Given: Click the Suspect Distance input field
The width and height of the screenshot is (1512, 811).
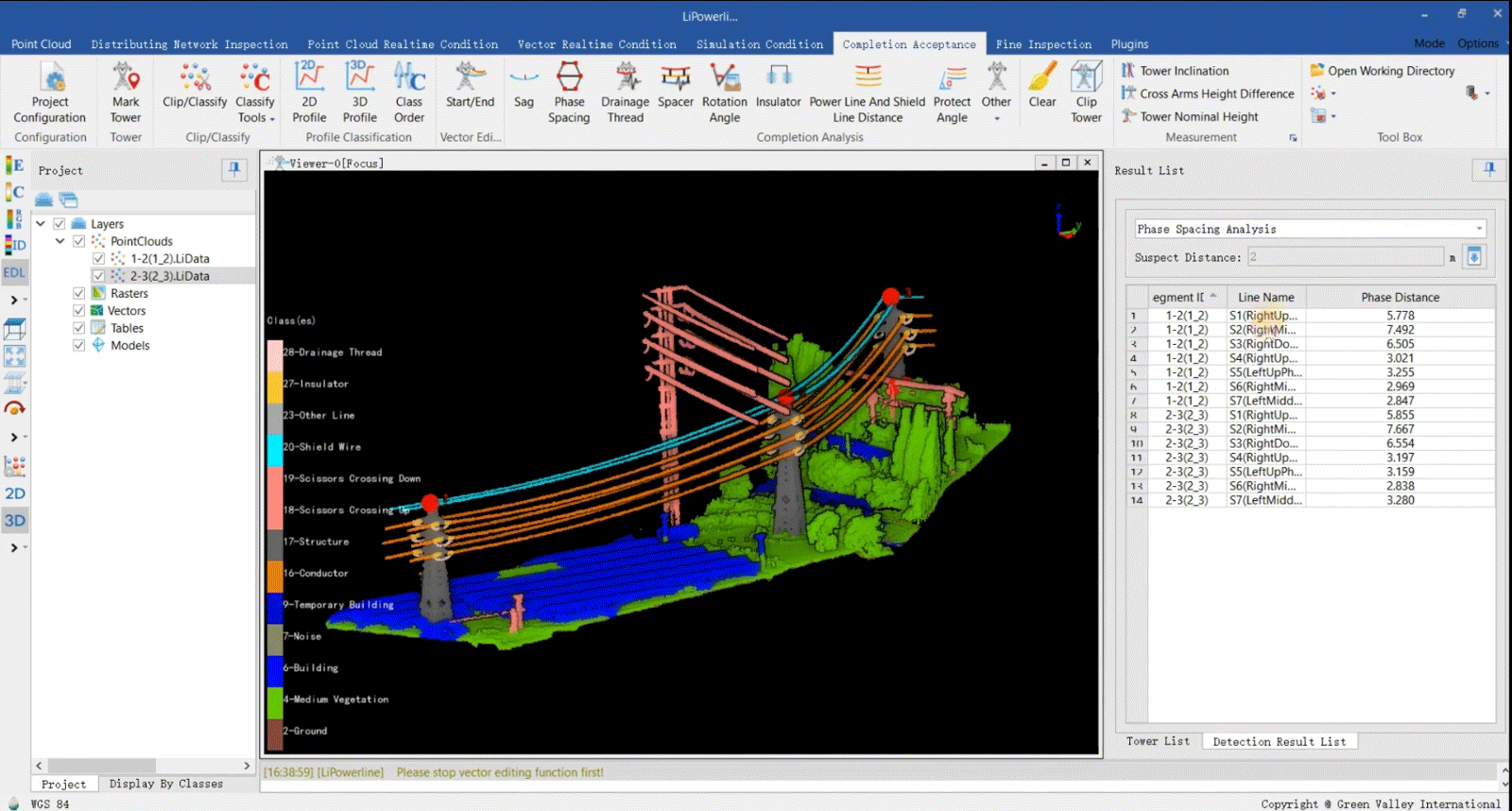Looking at the screenshot, I should tap(1346, 257).
